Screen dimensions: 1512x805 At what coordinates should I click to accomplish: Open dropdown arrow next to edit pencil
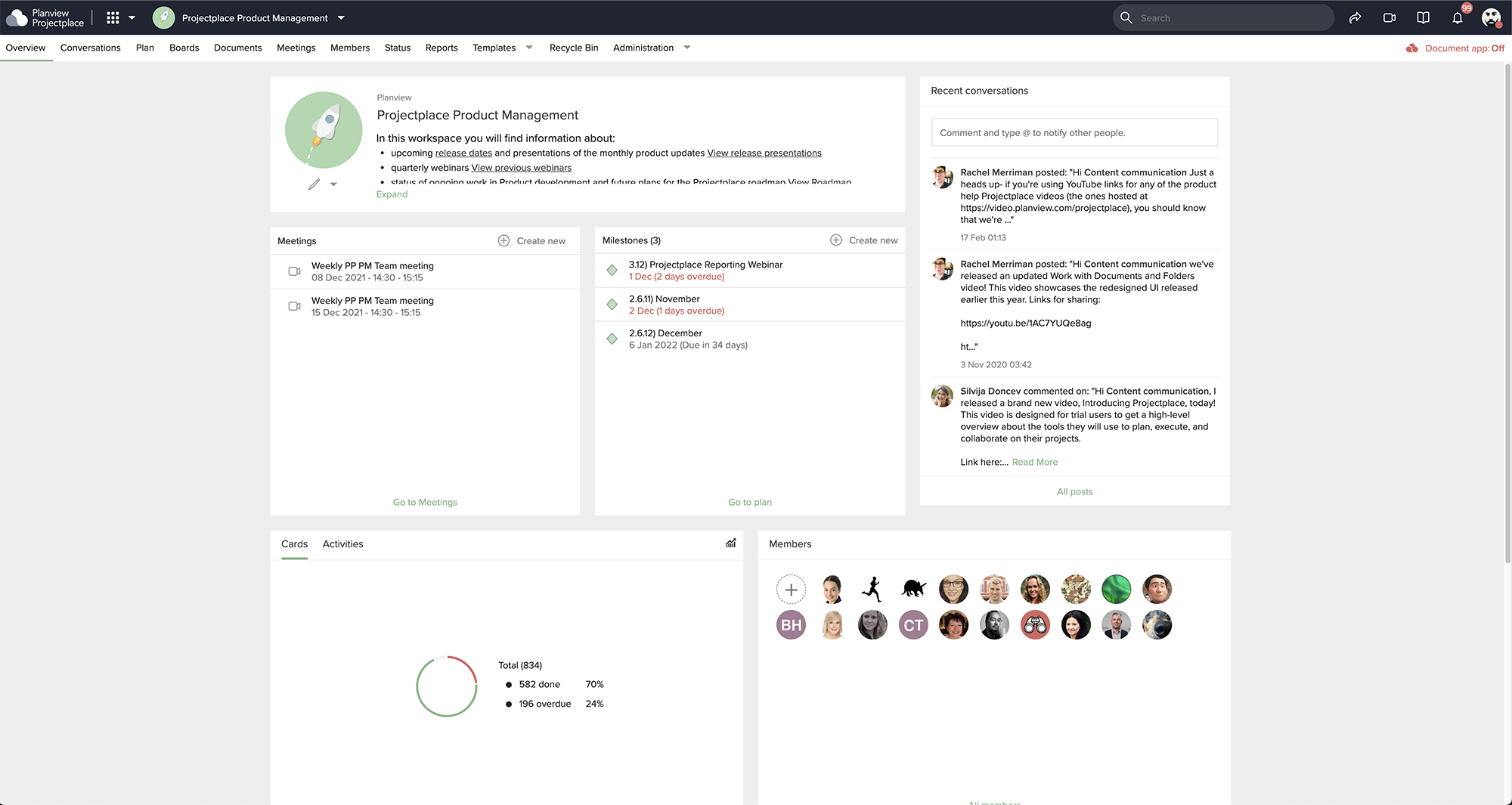coord(333,184)
